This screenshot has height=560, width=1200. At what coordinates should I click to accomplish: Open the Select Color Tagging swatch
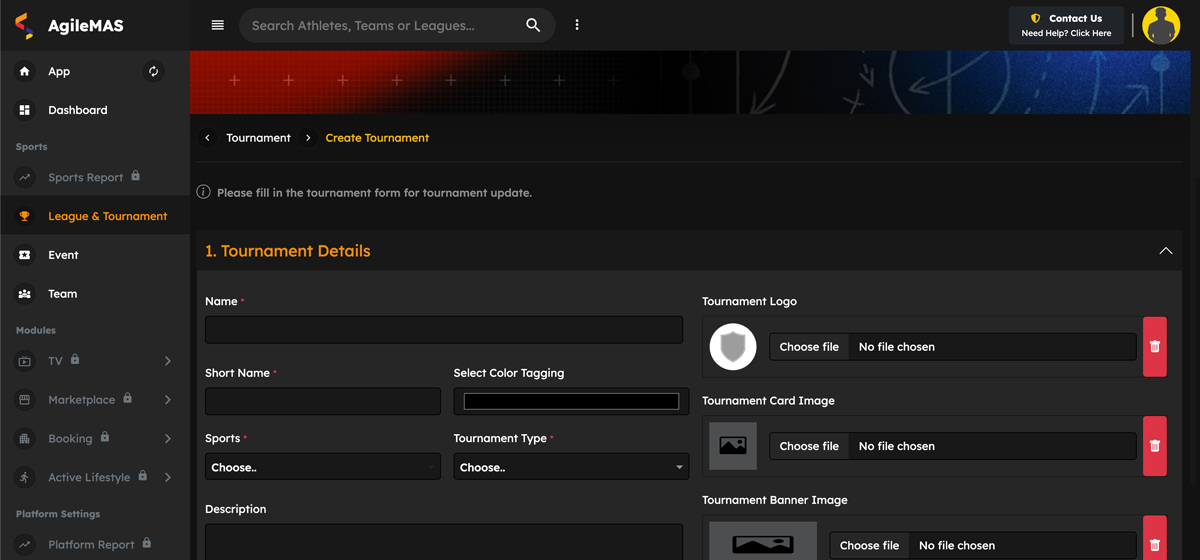point(571,401)
